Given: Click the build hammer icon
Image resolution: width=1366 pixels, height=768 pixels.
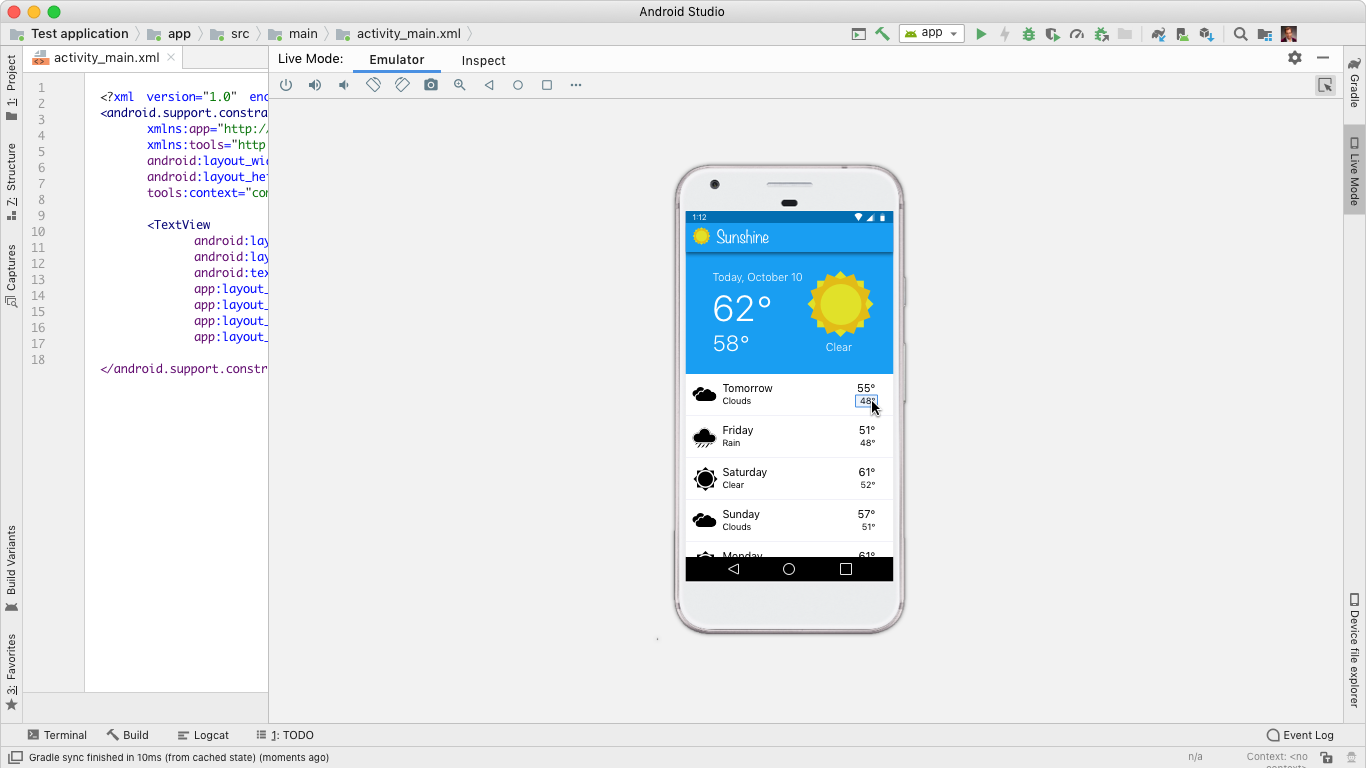Looking at the screenshot, I should [x=882, y=34].
